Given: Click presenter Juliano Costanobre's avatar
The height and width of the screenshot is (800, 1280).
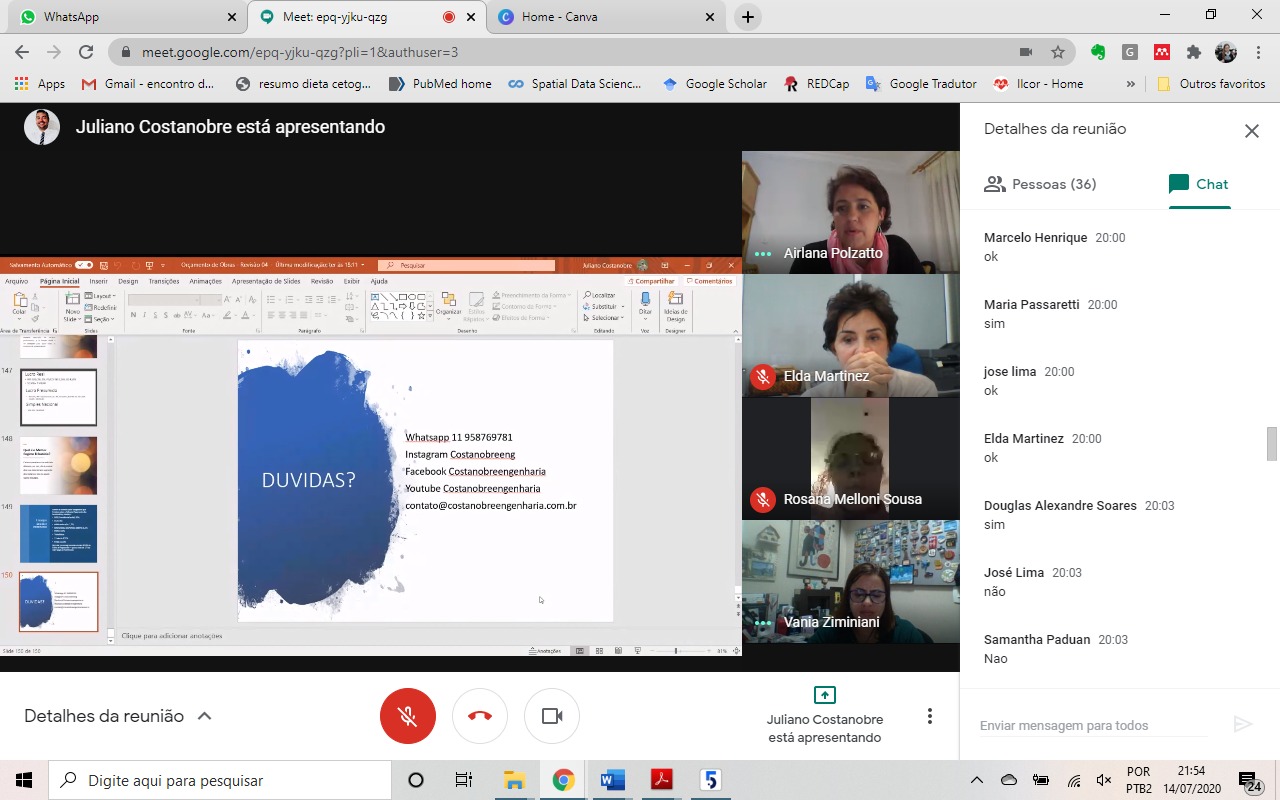Looking at the screenshot, I should [42, 127].
